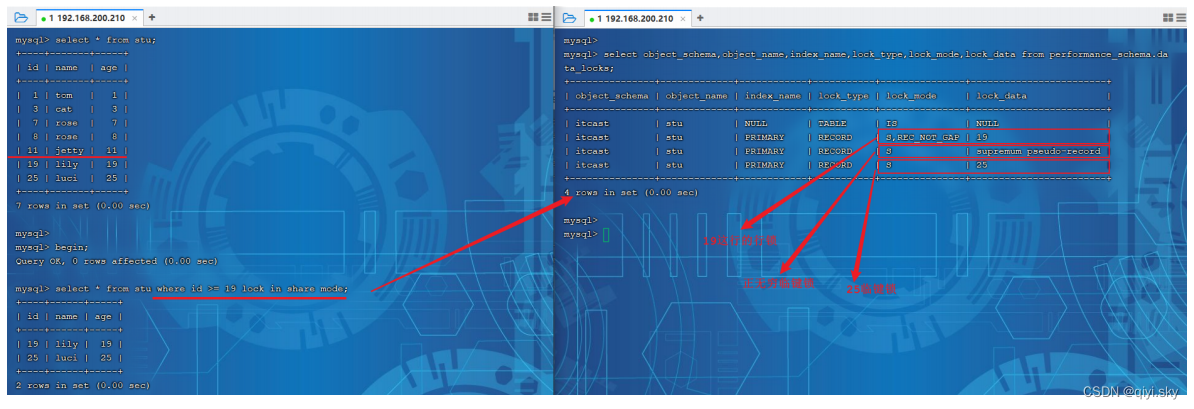The image size is (1194, 409).
Task: Click the 'index_name' column header
Action: pyautogui.click(x=773, y=96)
